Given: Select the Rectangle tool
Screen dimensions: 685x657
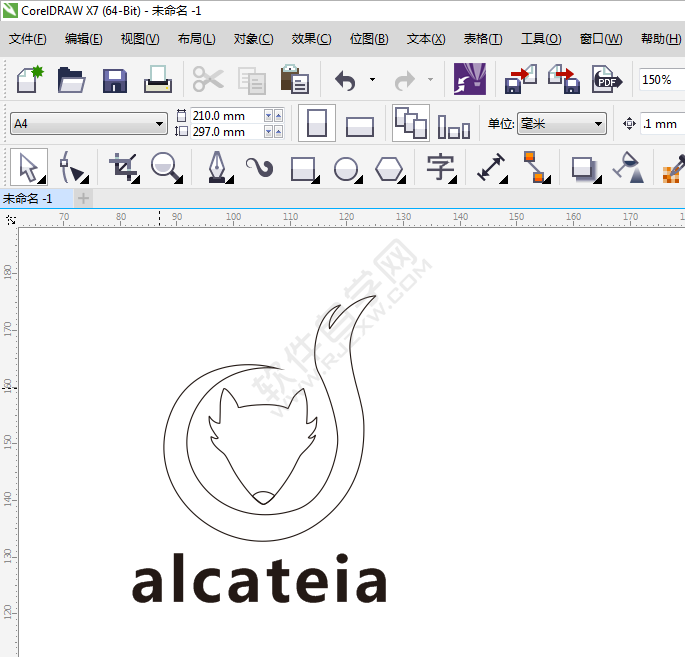Looking at the screenshot, I should click(x=304, y=169).
